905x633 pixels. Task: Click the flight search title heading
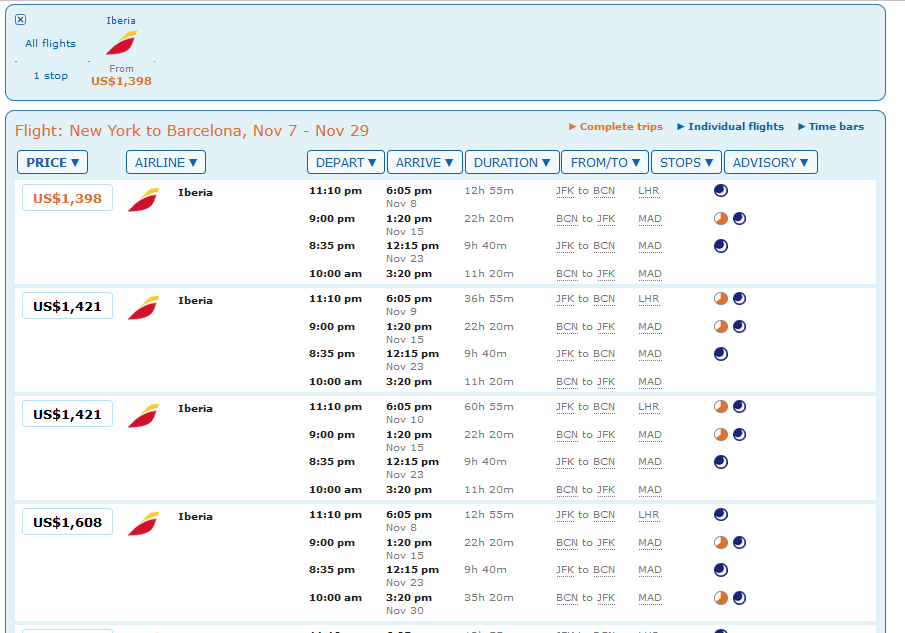(192, 130)
